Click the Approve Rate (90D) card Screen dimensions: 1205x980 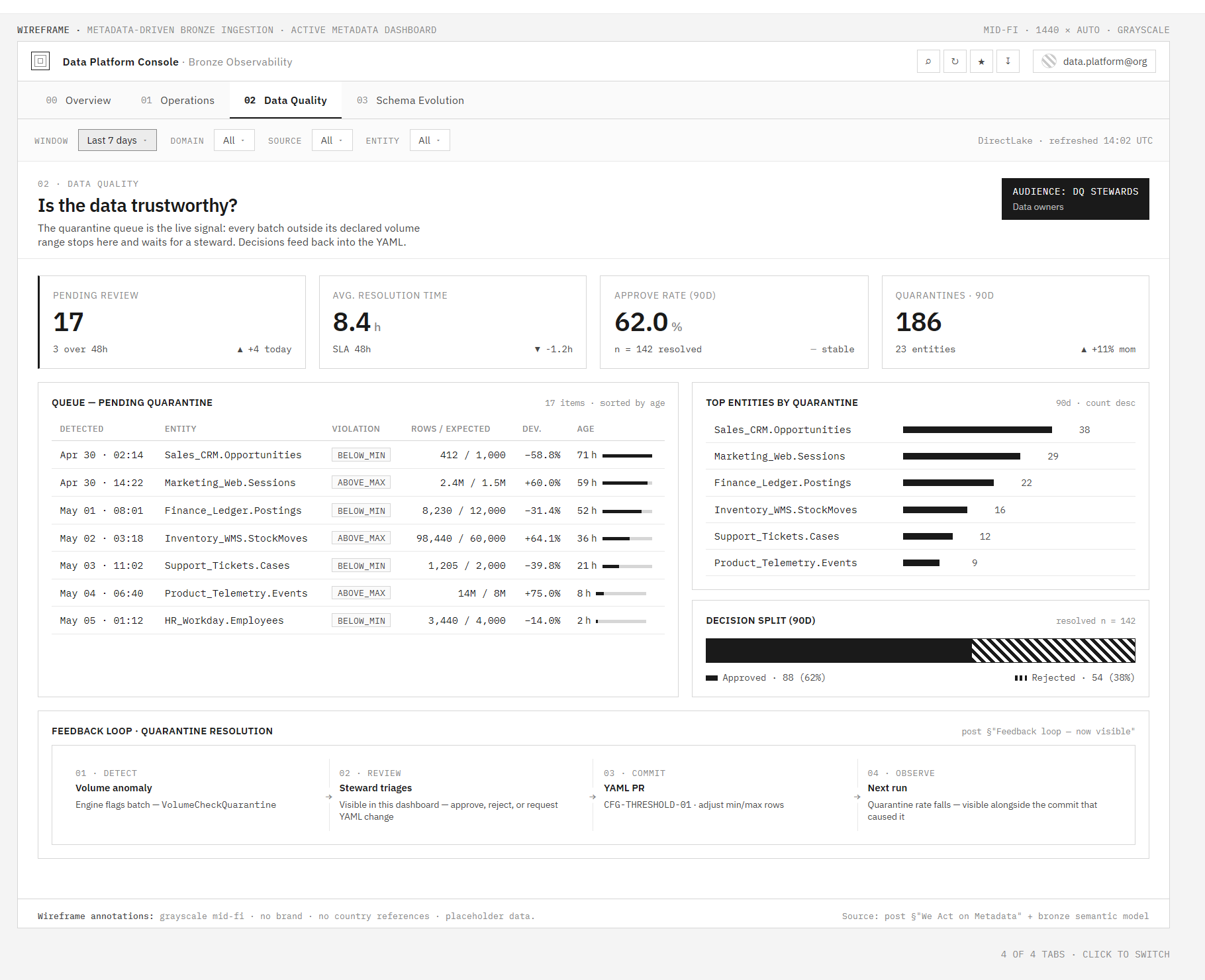[734, 322]
